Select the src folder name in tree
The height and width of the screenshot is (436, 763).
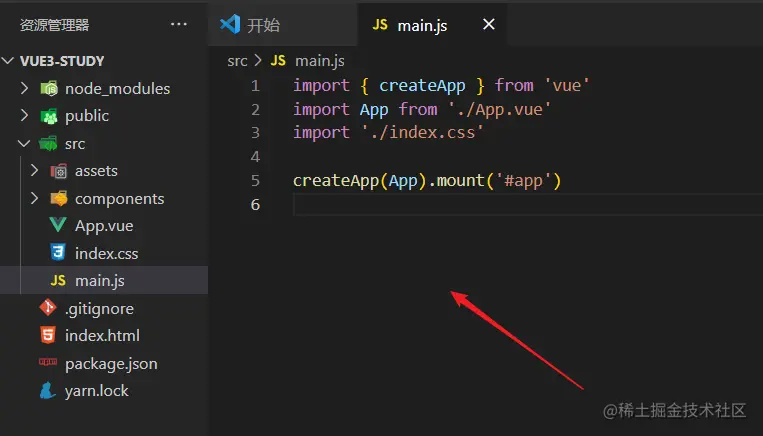click(x=75, y=145)
